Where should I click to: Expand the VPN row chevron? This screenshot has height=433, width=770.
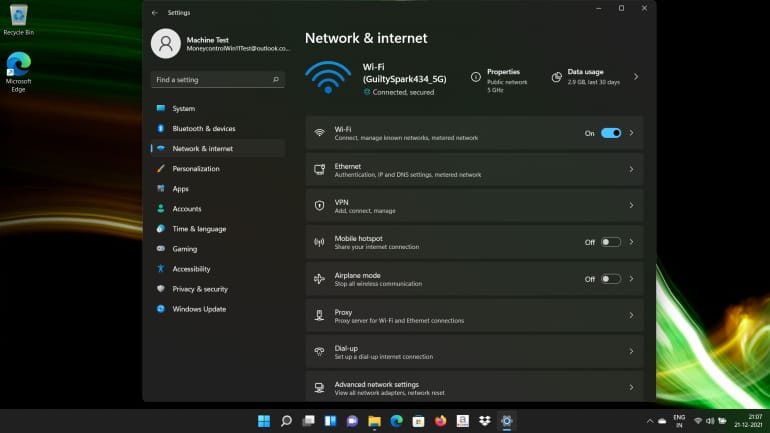pos(631,206)
